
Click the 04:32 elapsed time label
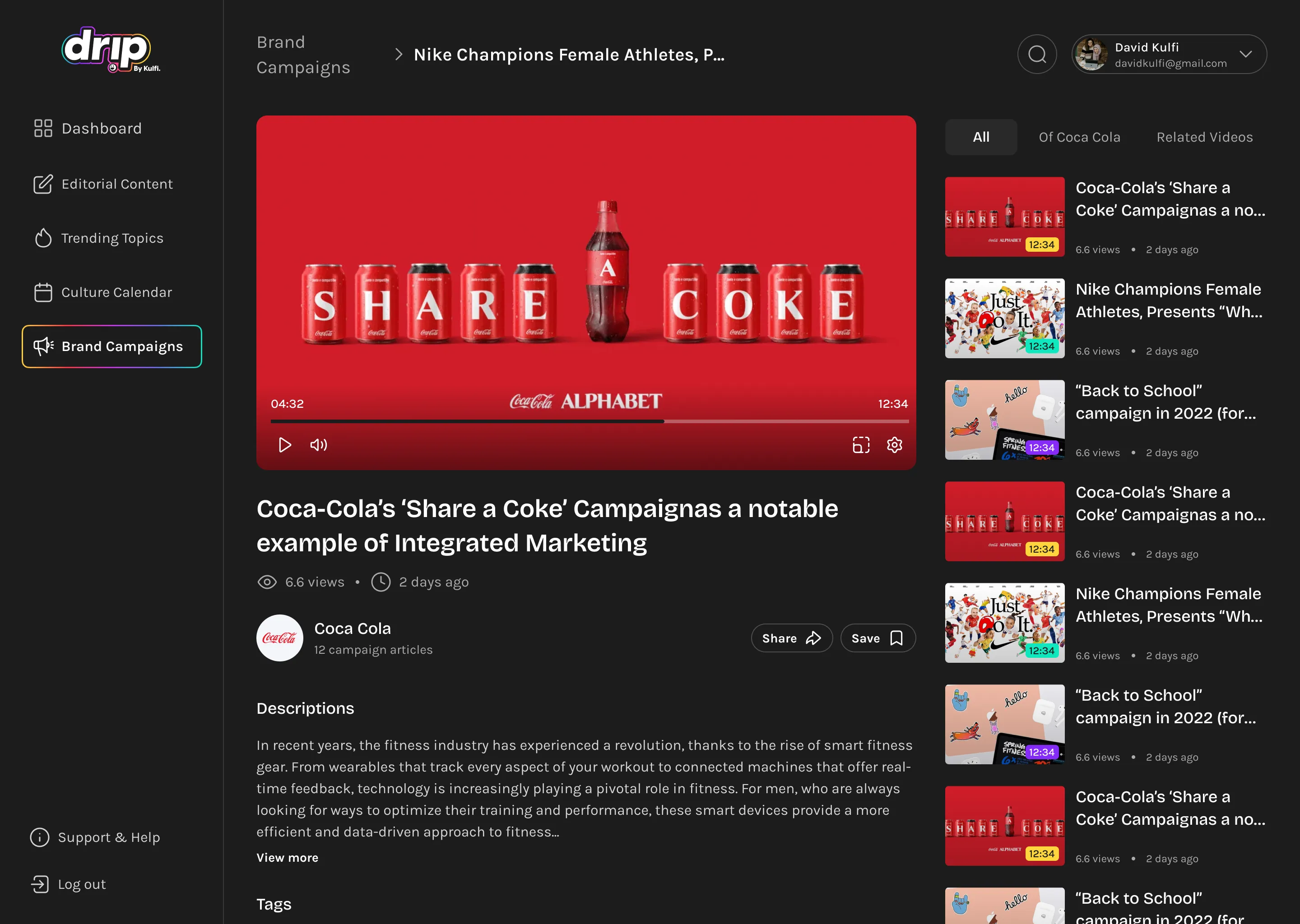[288, 404]
